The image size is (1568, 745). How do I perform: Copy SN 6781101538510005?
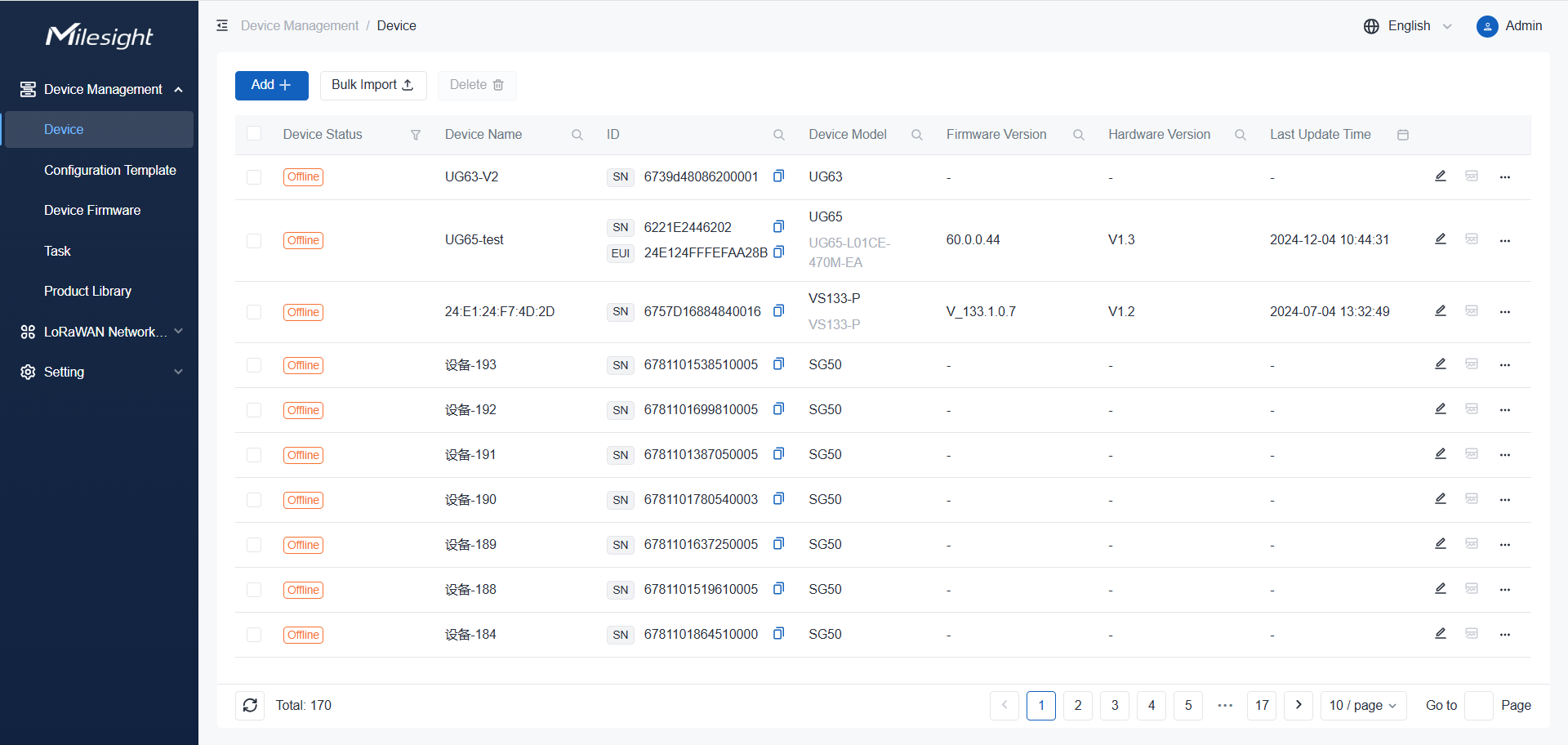coord(778,364)
